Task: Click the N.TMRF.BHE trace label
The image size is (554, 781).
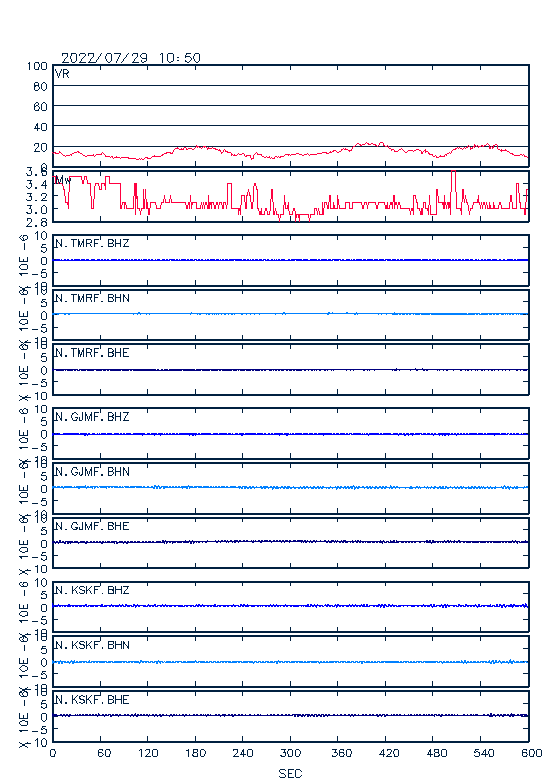Action: (x=92, y=353)
